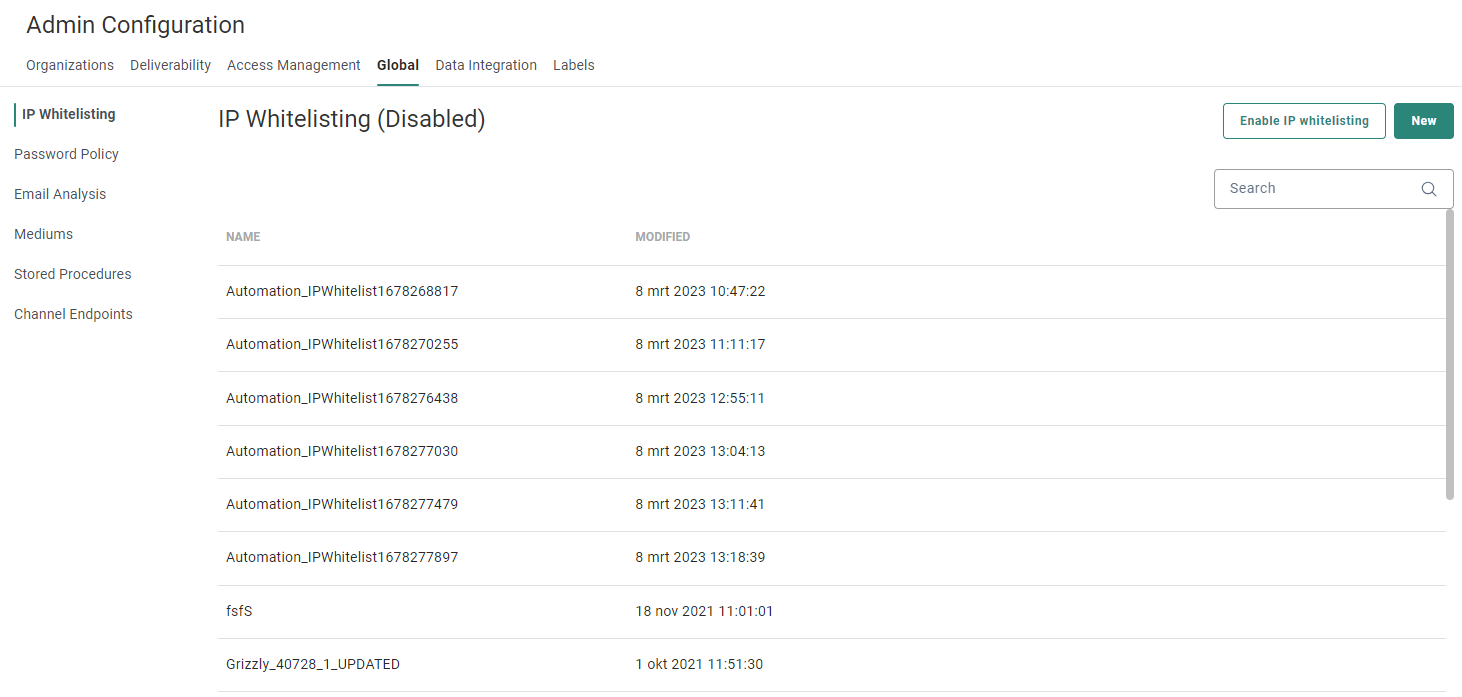Go to the Access Management tab

pyautogui.click(x=293, y=65)
